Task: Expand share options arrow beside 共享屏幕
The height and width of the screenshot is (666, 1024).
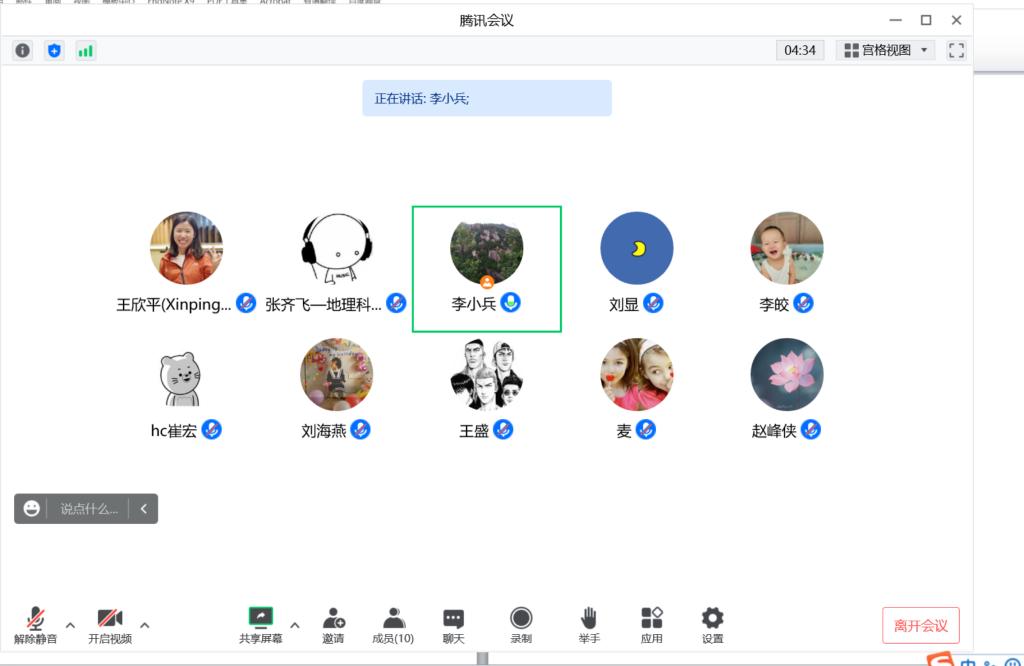Action: click(x=294, y=625)
